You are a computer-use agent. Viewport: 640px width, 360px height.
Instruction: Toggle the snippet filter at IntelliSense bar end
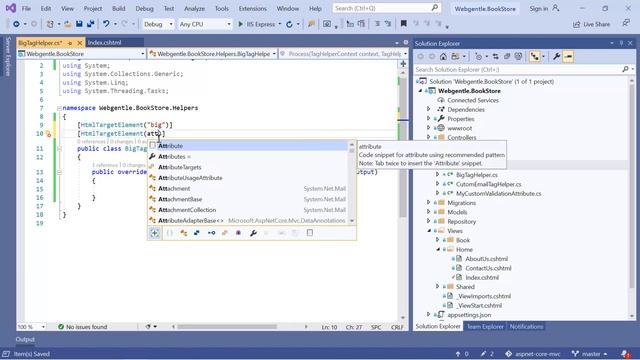310,233
